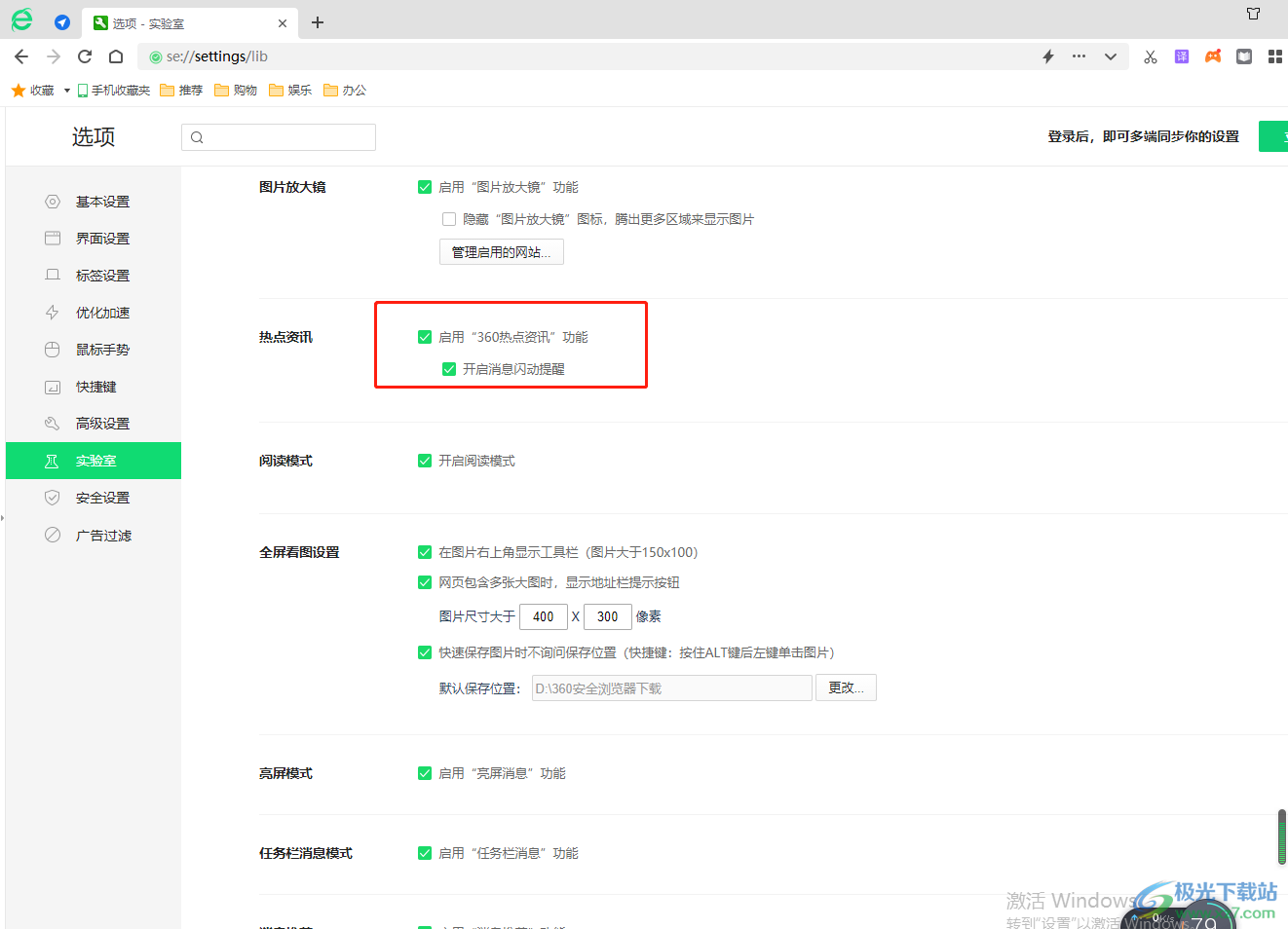Open 广告过滤 in sidebar
The height and width of the screenshot is (929, 1288).
coord(94,536)
